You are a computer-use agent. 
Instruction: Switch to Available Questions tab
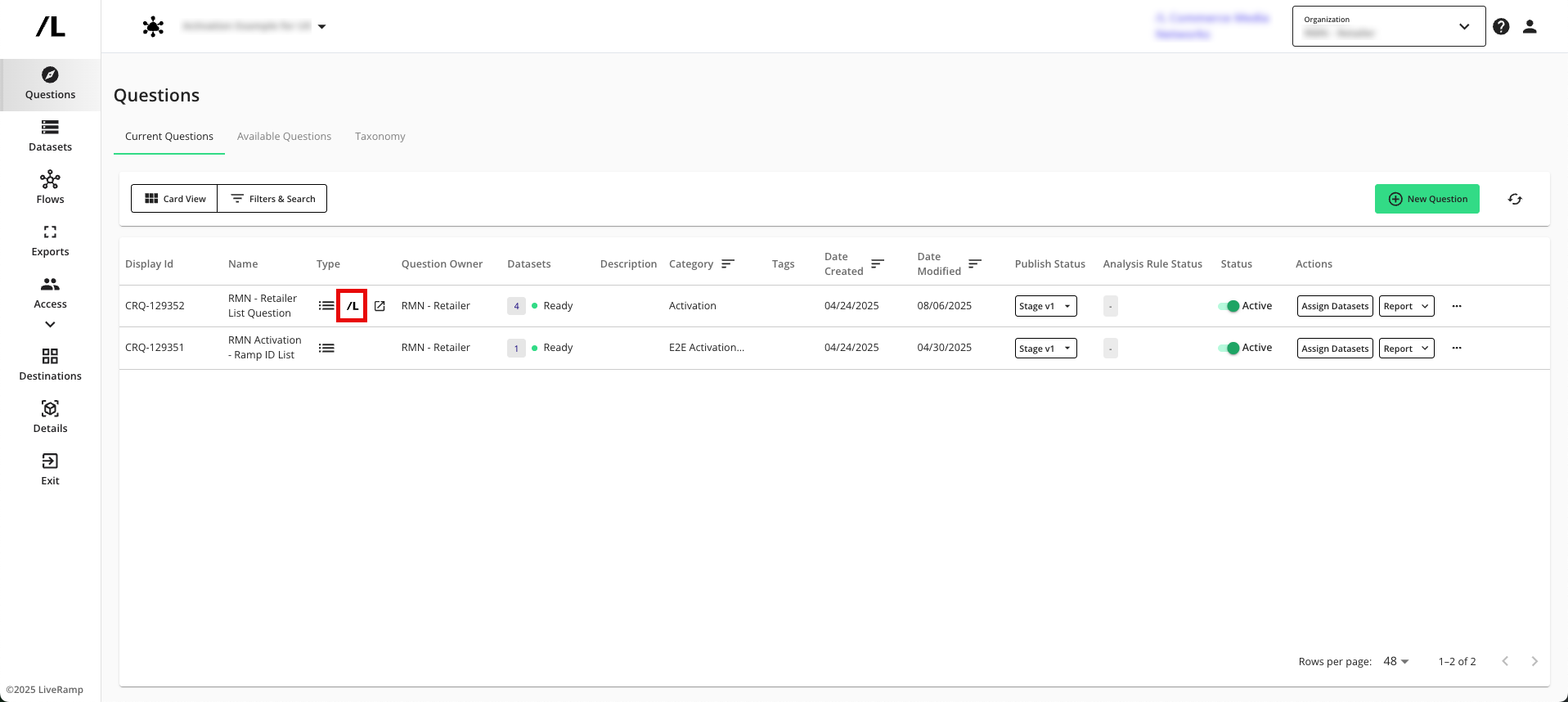click(284, 137)
